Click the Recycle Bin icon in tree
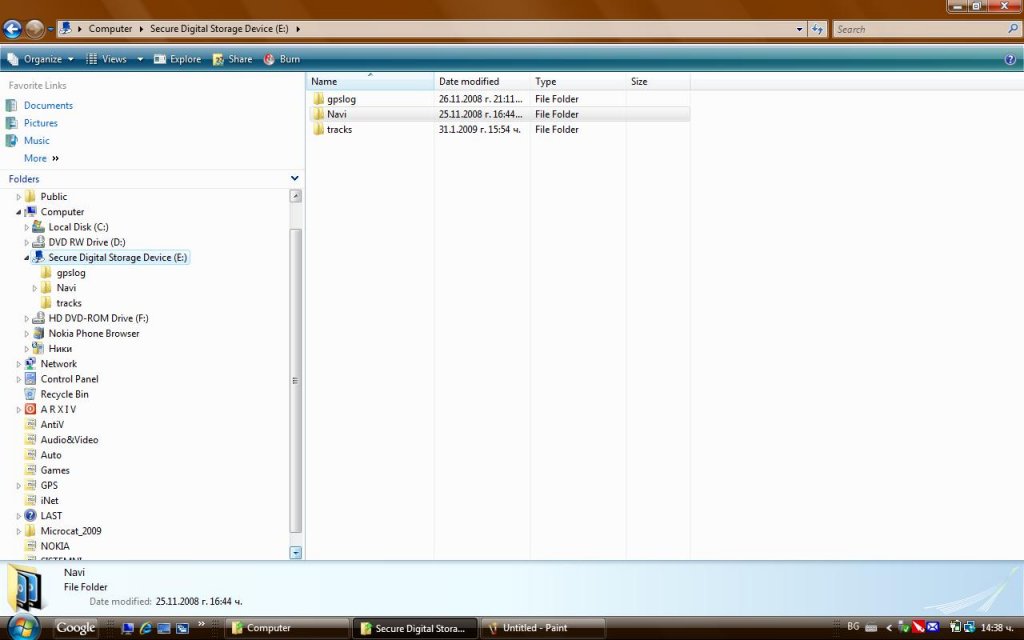This screenshot has width=1024, height=640. [30, 394]
